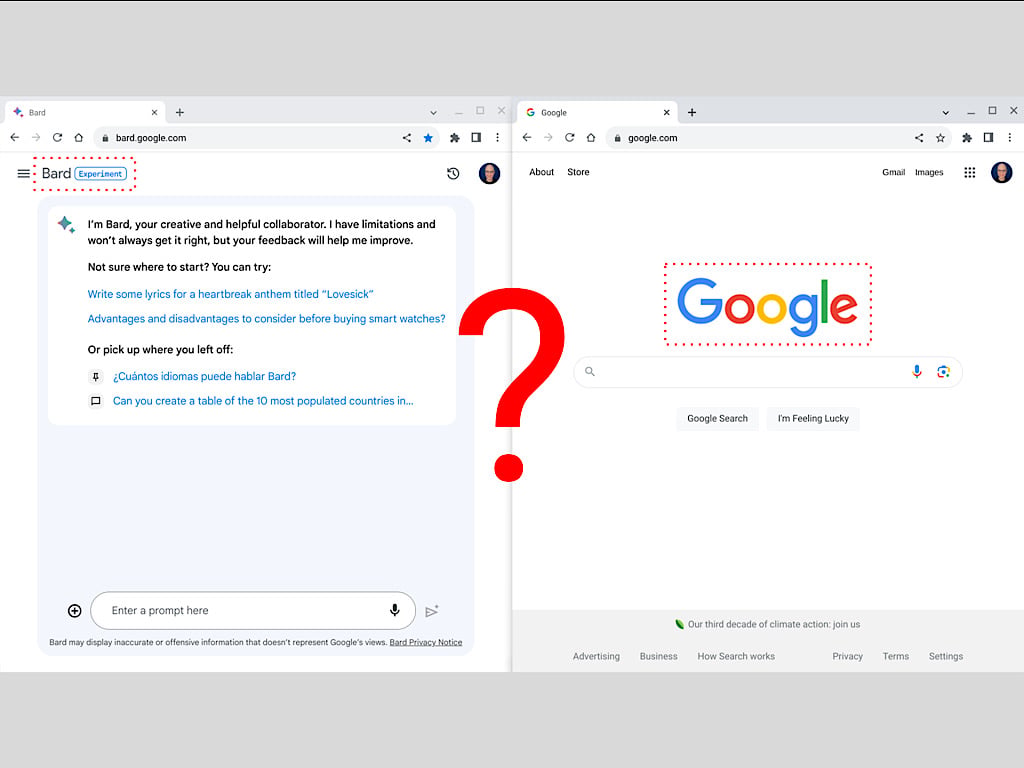Go back in Bard browser window
This screenshot has height=768, width=1024.
point(14,138)
